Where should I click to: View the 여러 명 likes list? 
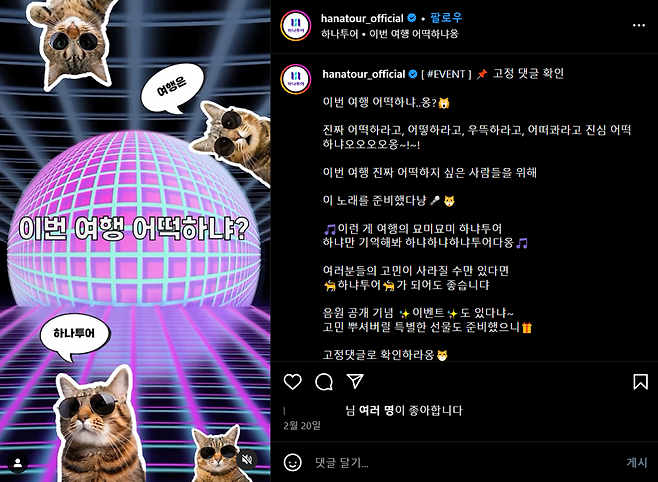tap(376, 410)
